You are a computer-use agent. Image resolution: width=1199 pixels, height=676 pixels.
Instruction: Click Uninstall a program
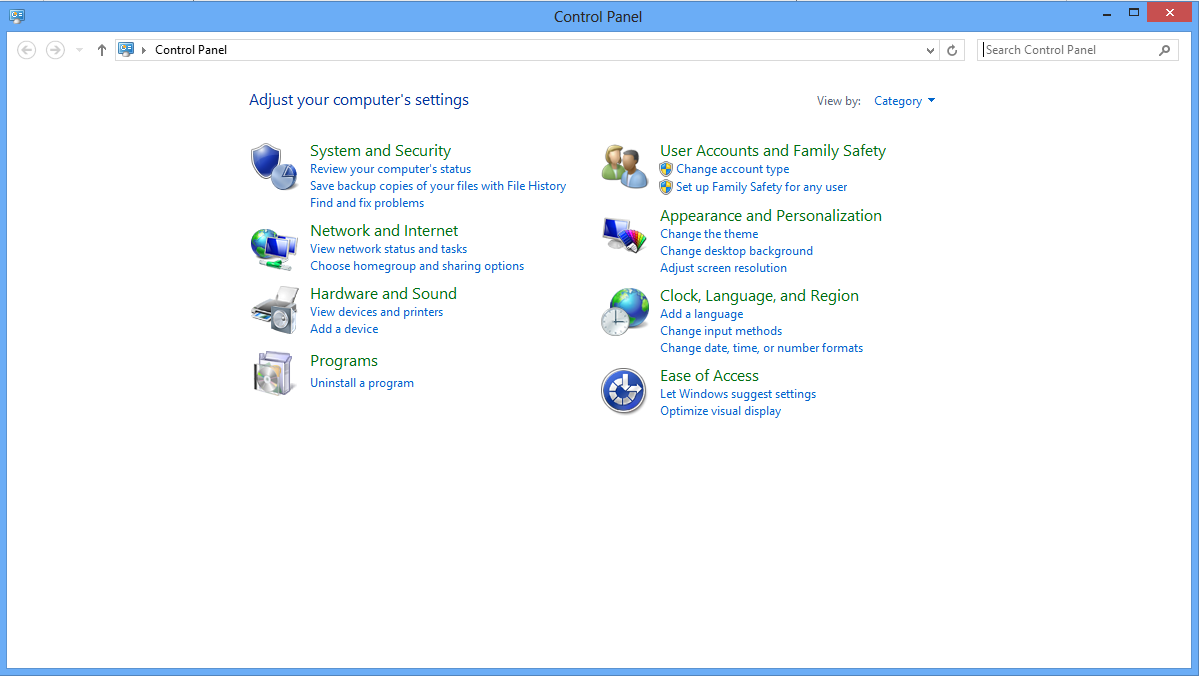(362, 383)
